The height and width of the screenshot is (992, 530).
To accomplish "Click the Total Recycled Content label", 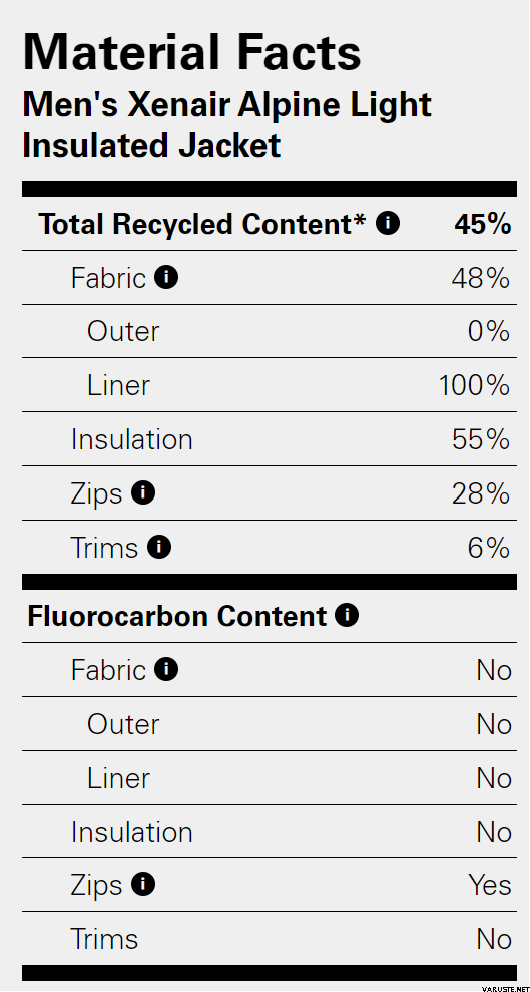I will pyautogui.click(x=202, y=224).
